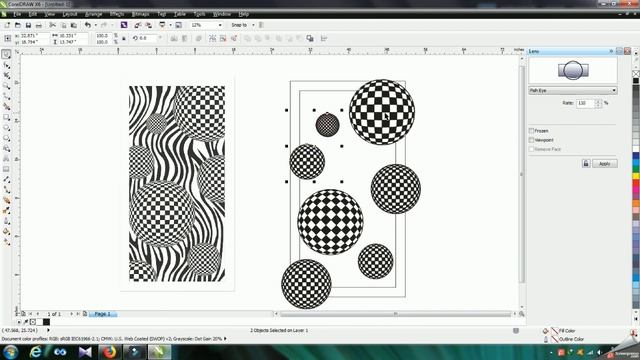Image resolution: width=640 pixels, height=360 pixels.
Task: Click the lock icon beside Apply
Action: 586,164
